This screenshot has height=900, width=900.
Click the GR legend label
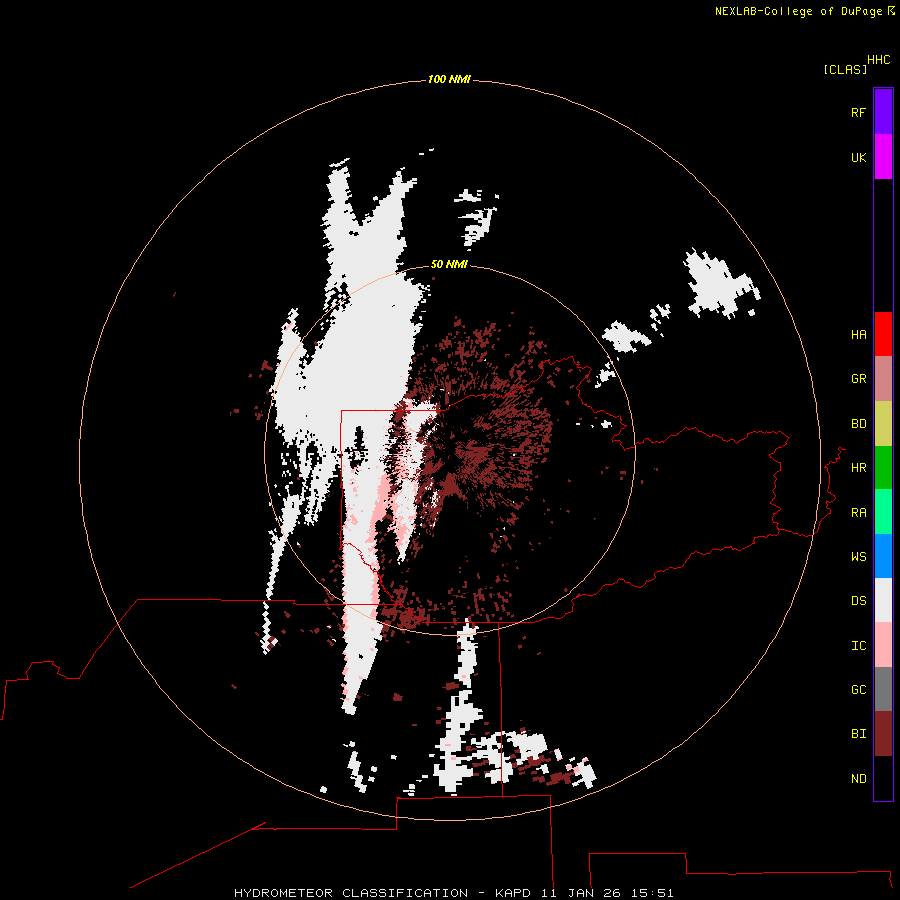coord(858,379)
